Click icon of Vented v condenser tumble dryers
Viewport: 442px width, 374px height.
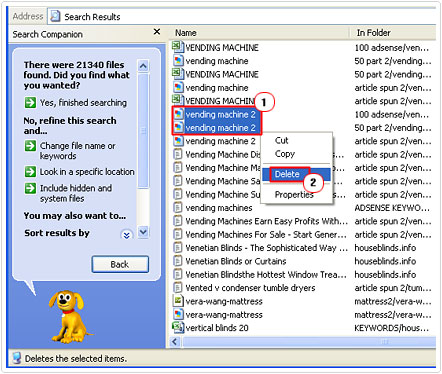coord(178,287)
